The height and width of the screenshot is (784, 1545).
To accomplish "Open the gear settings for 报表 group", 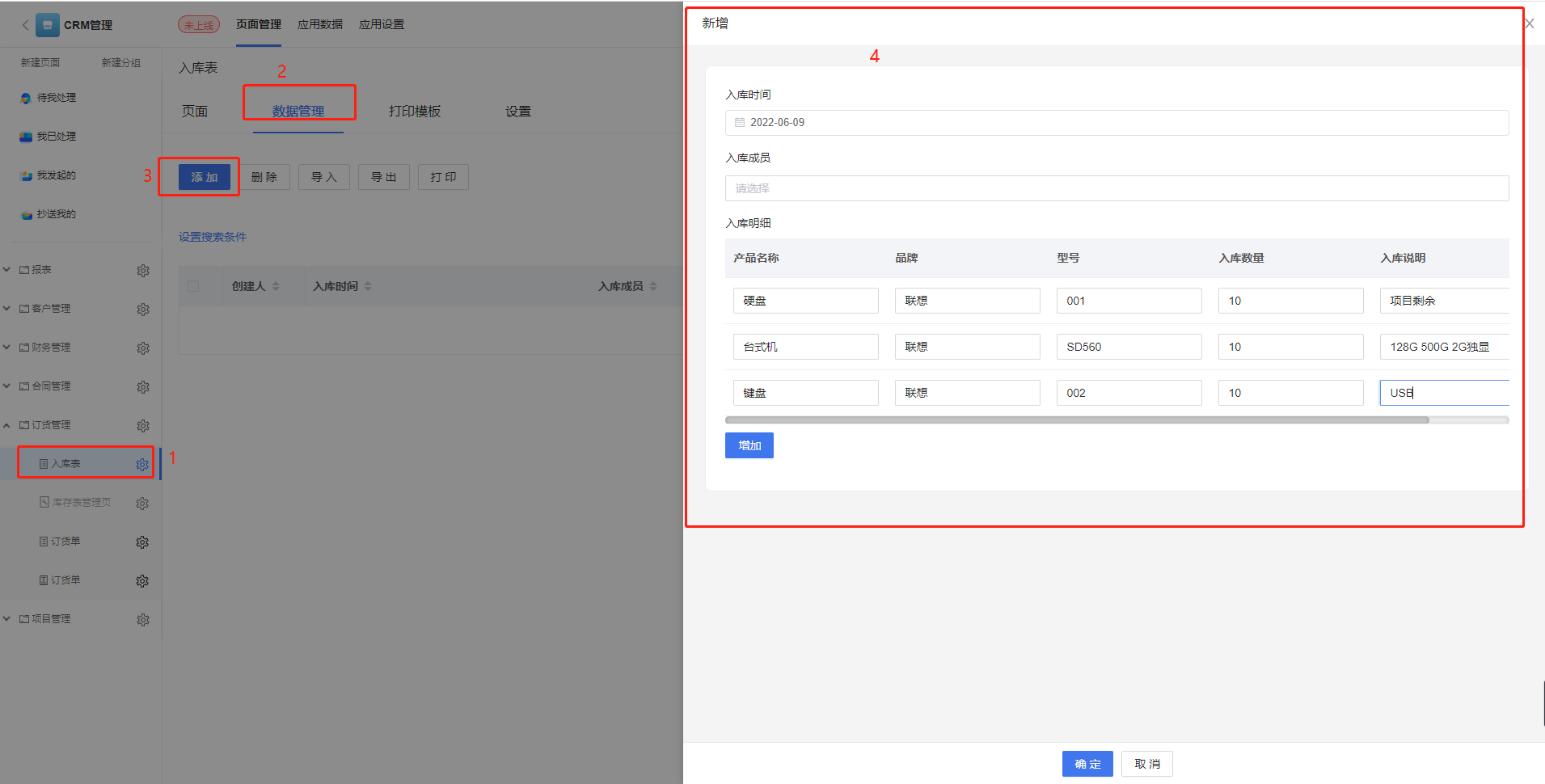I will tap(143, 271).
